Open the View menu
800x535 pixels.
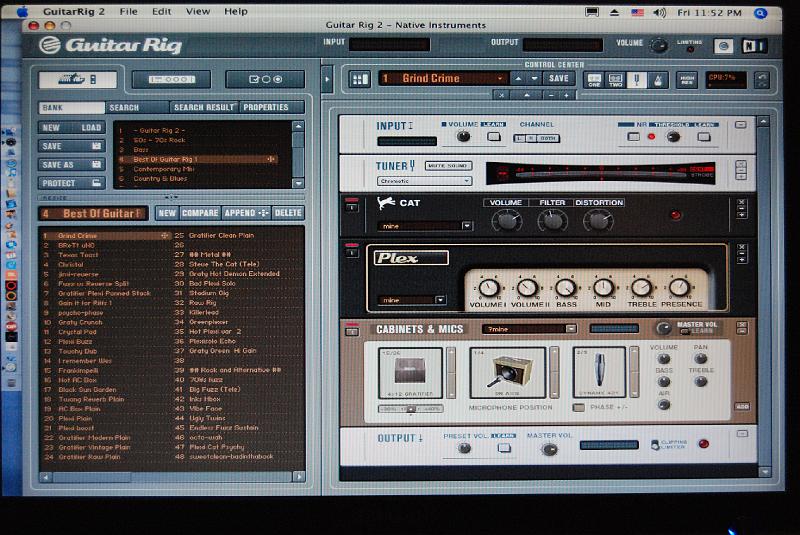click(198, 11)
